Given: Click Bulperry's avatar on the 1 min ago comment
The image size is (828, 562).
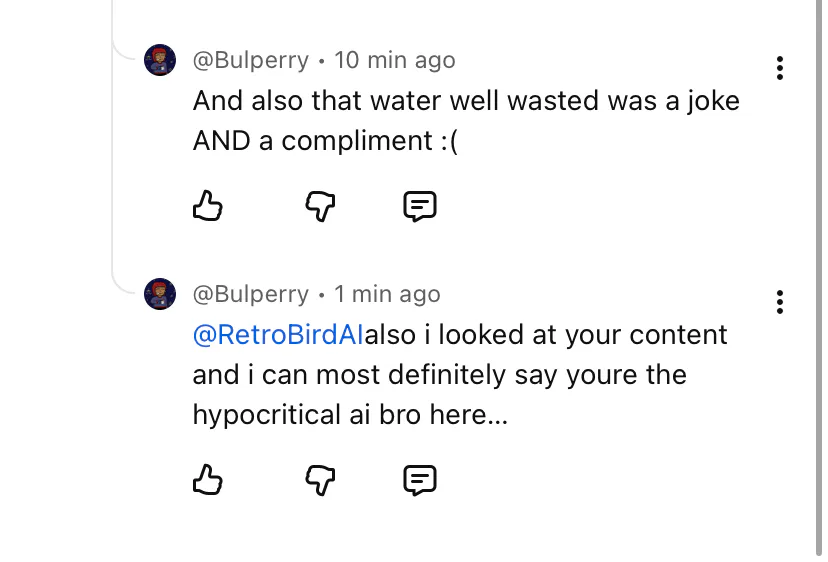Looking at the screenshot, I should pyautogui.click(x=160, y=294).
